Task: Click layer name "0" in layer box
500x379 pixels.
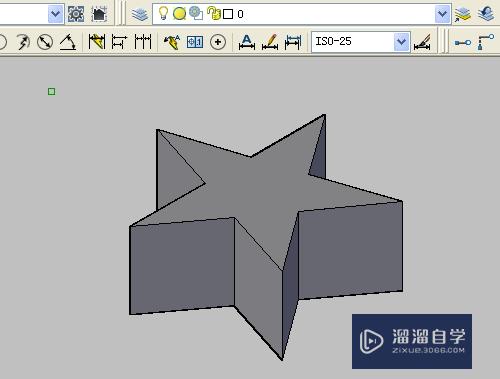Action: click(x=240, y=14)
